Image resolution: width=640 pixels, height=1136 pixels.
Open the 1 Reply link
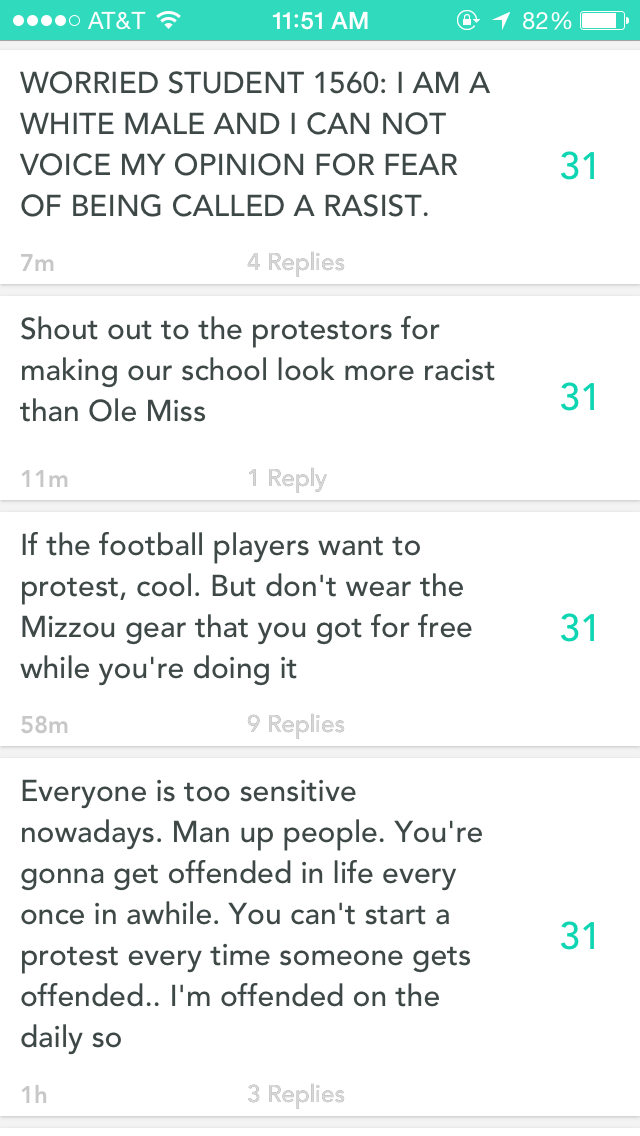point(287,479)
